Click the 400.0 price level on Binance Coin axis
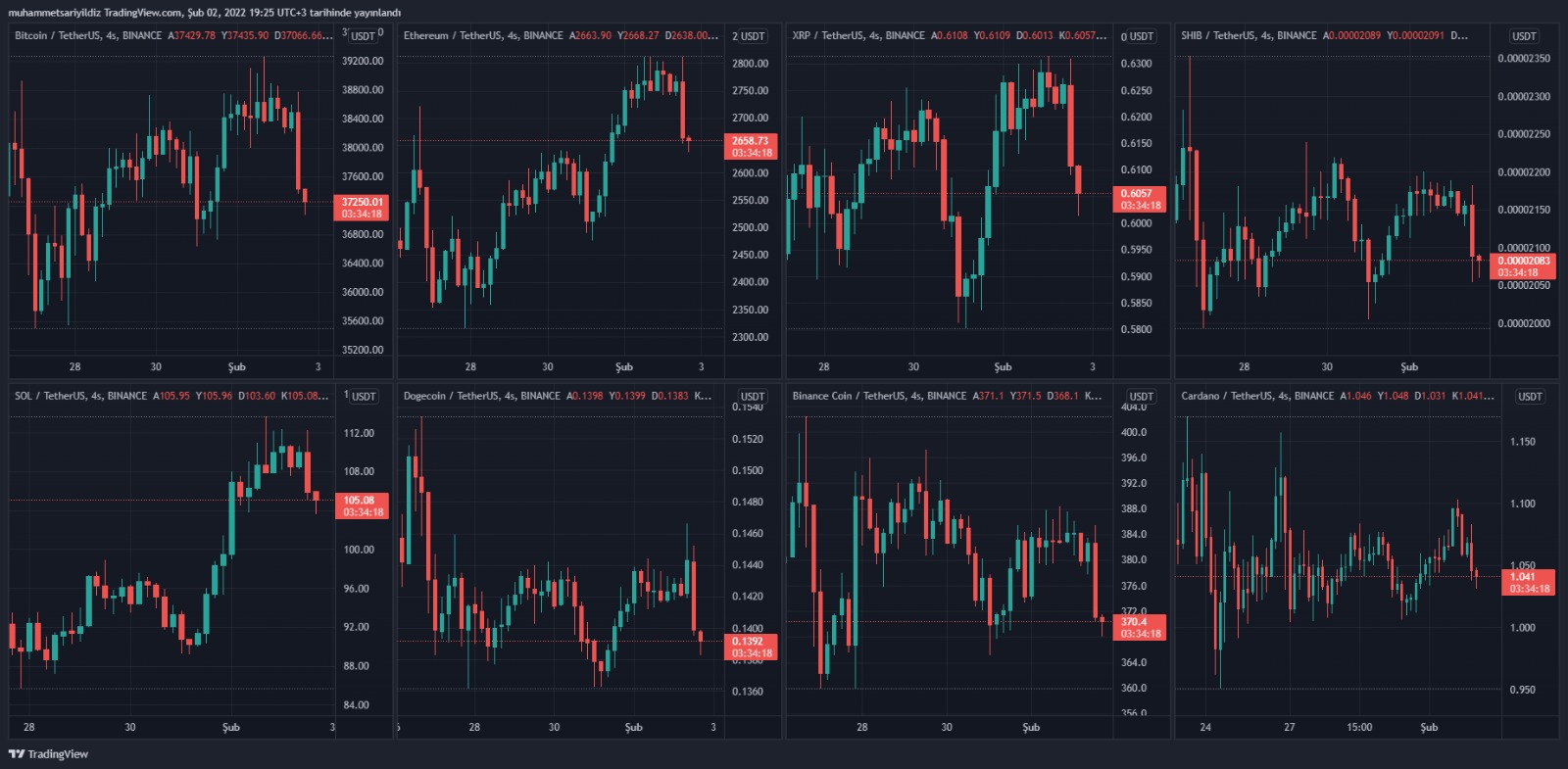 point(1134,432)
